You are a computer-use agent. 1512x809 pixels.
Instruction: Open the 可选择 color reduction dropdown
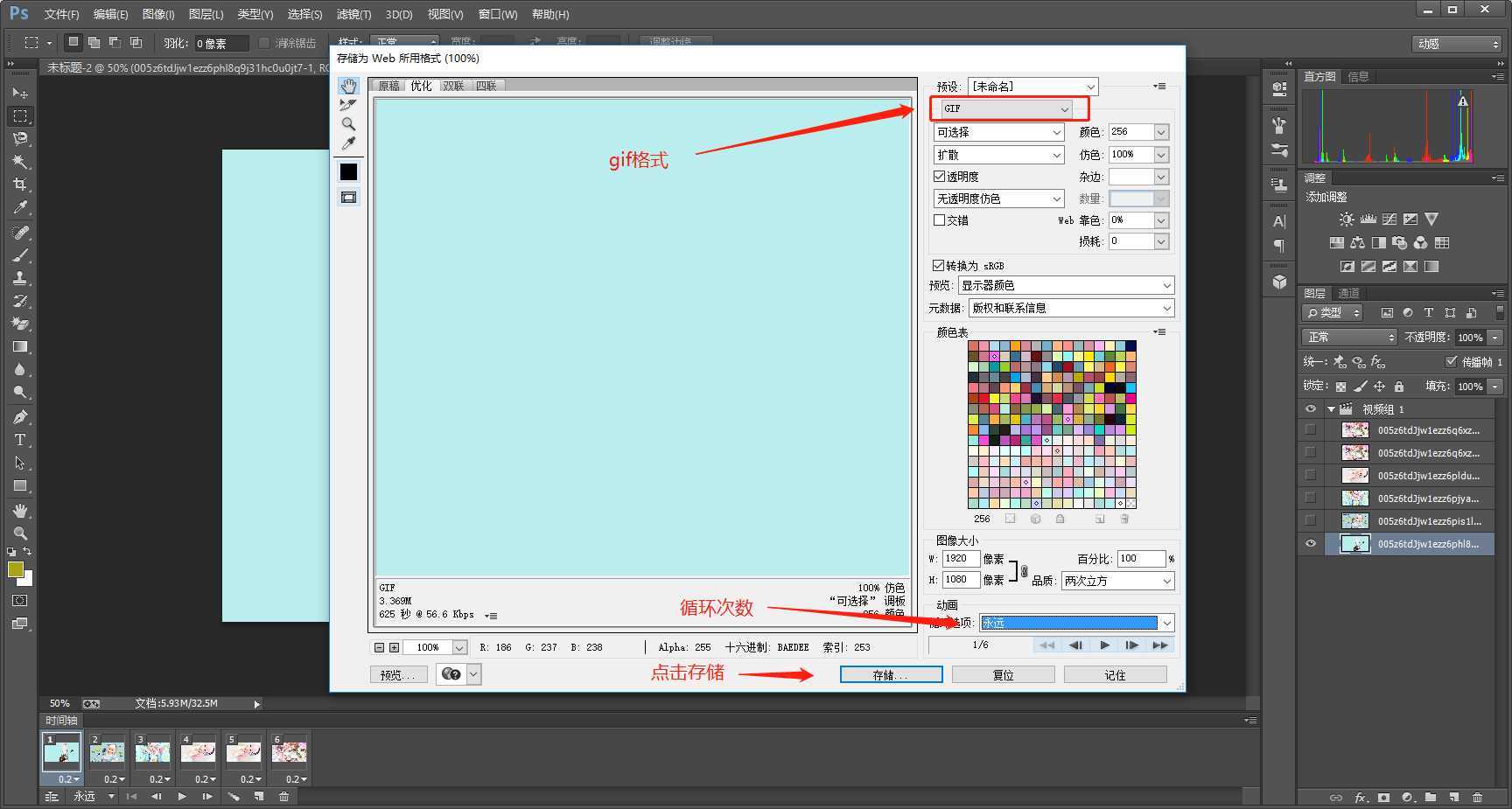pos(998,132)
